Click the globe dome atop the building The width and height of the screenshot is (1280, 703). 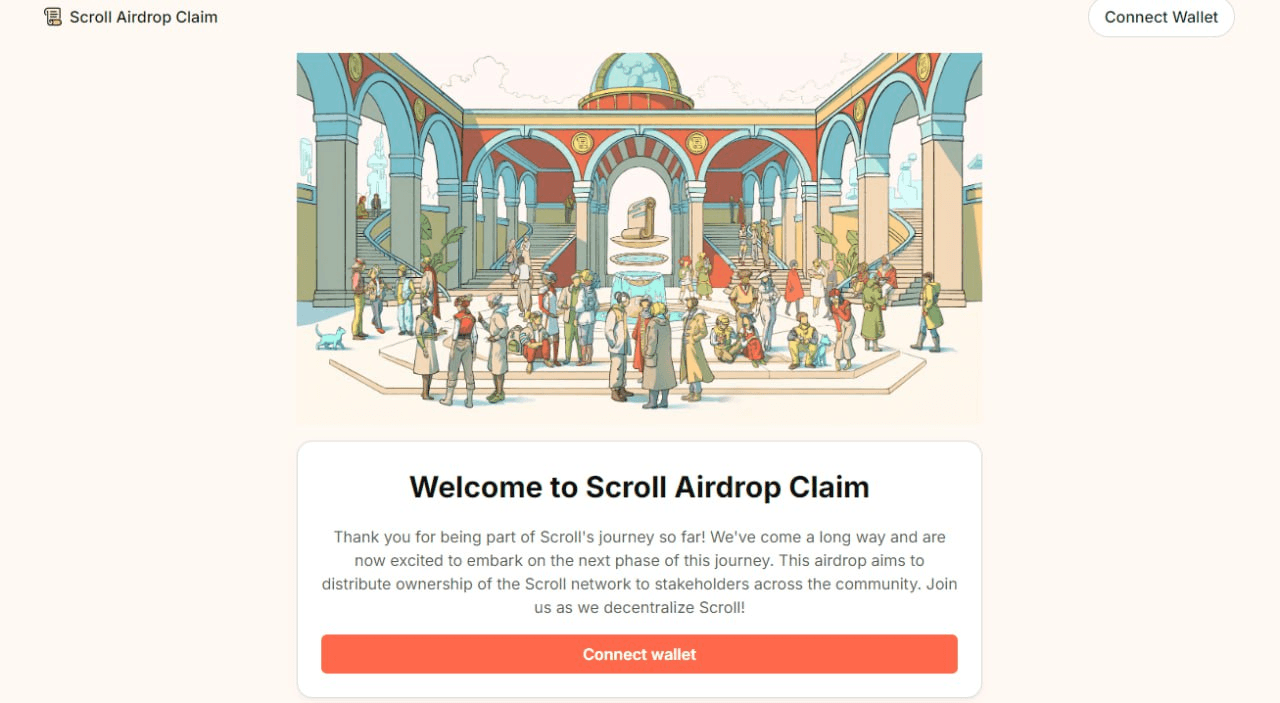click(x=636, y=78)
